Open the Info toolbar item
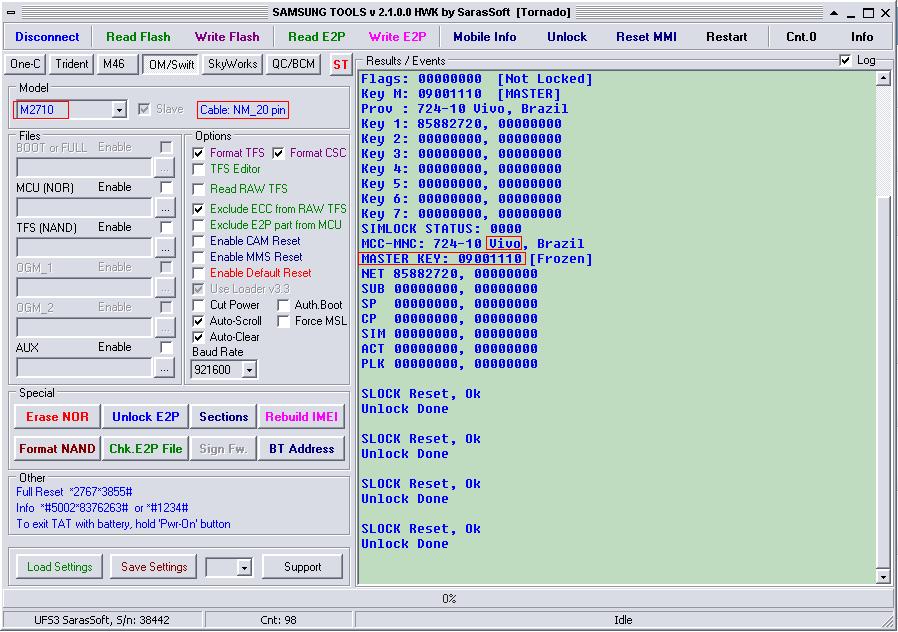This screenshot has height=632, width=898. coord(861,37)
